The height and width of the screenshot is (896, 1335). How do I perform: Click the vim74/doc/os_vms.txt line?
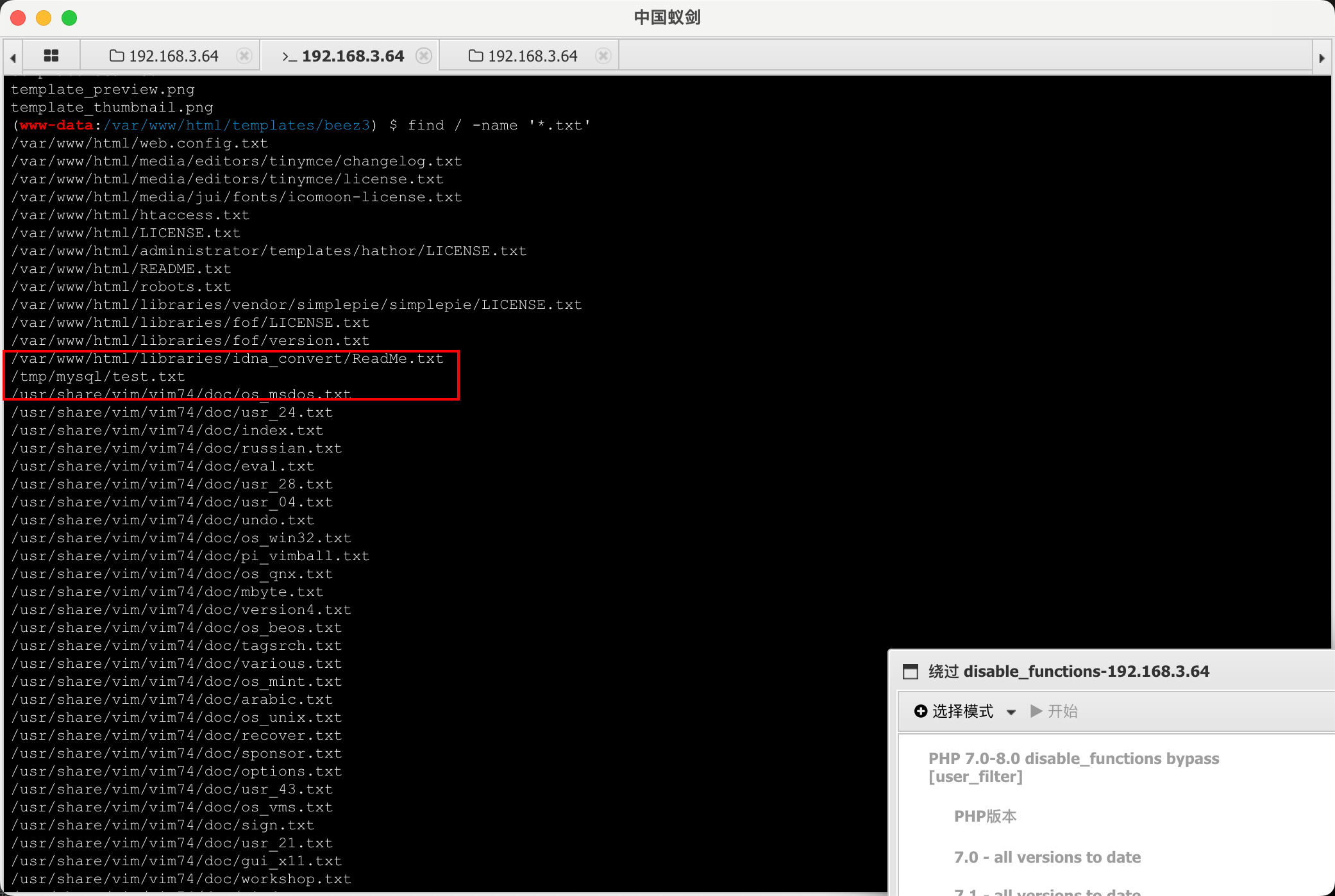pos(172,807)
